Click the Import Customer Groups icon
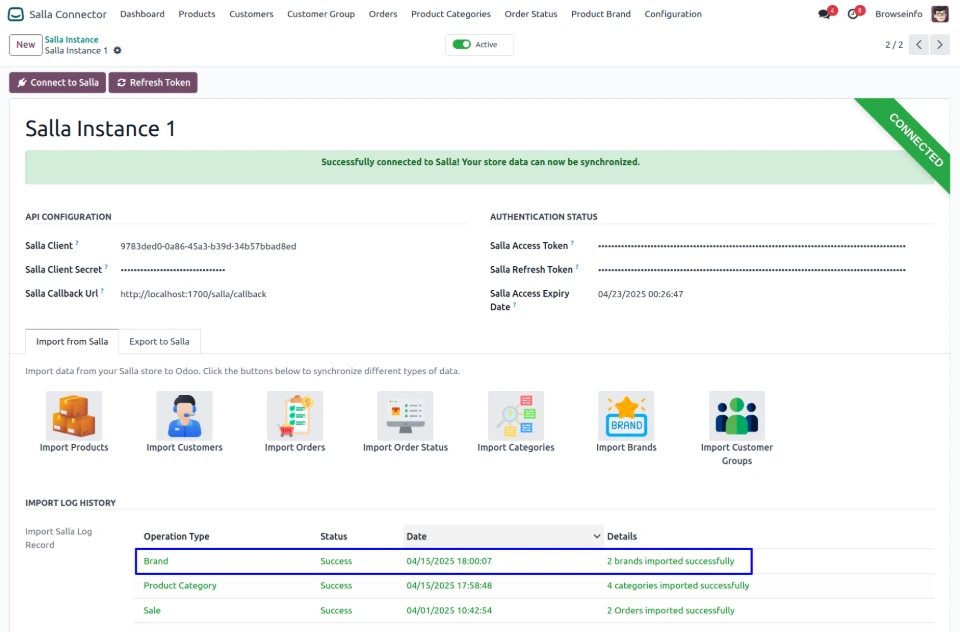 point(737,415)
